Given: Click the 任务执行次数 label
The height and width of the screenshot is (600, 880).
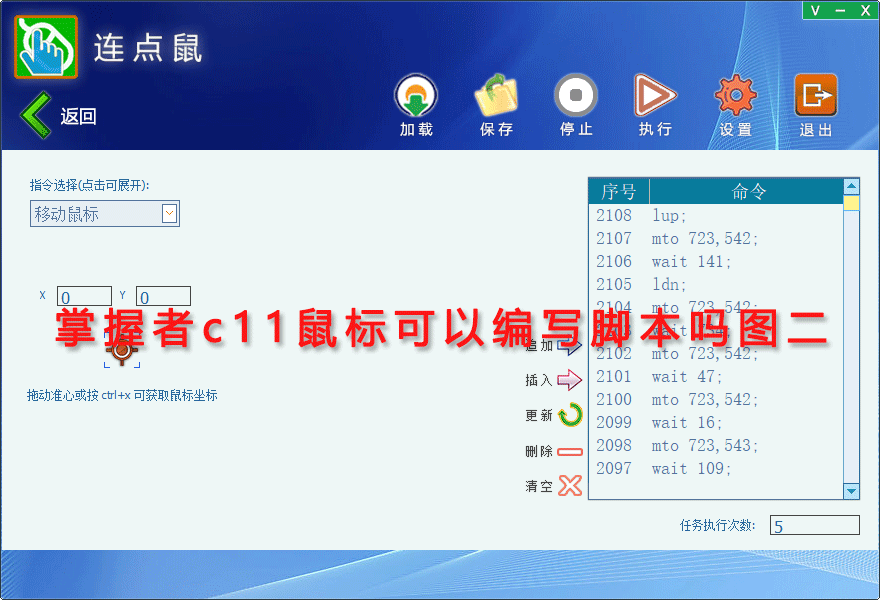Looking at the screenshot, I should tap(717, 525).
